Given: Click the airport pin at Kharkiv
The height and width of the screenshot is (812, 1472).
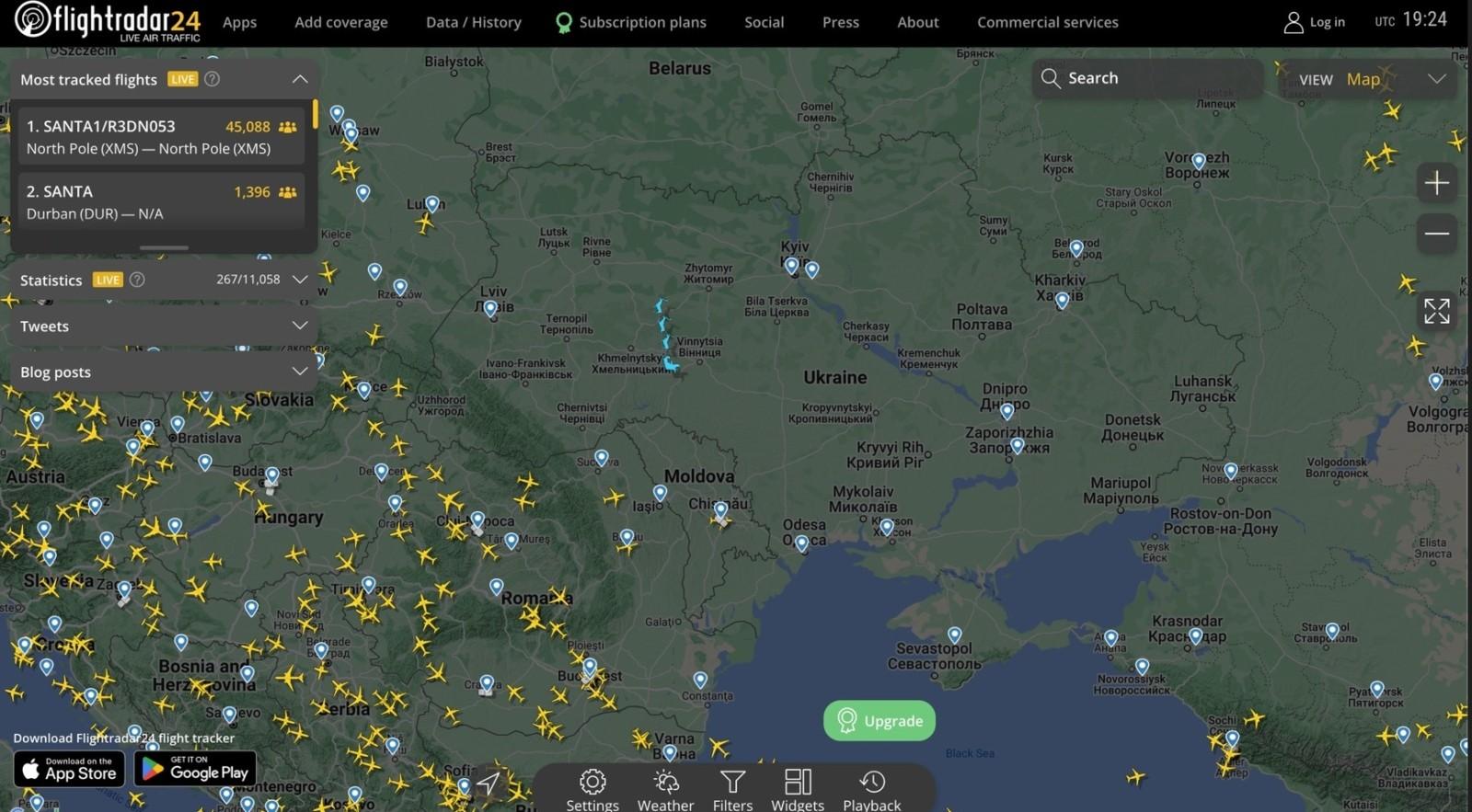Looking at the screenshot, I should tap(1062, 300).
